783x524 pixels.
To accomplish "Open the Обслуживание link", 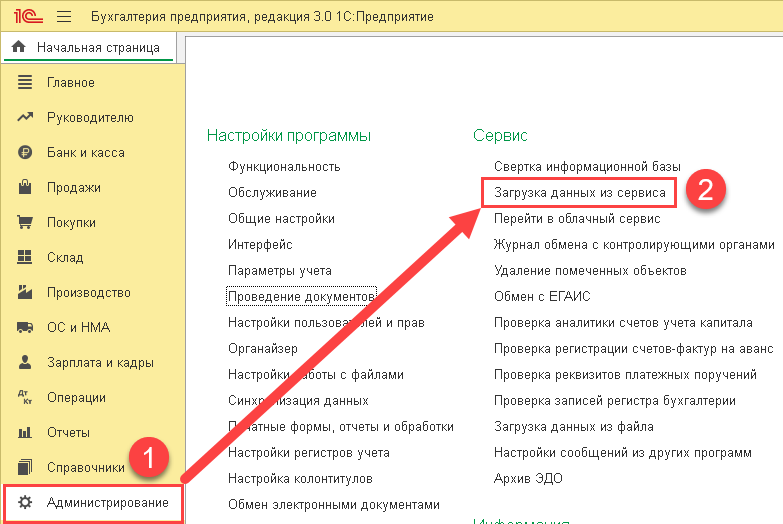I will point(272,192).
